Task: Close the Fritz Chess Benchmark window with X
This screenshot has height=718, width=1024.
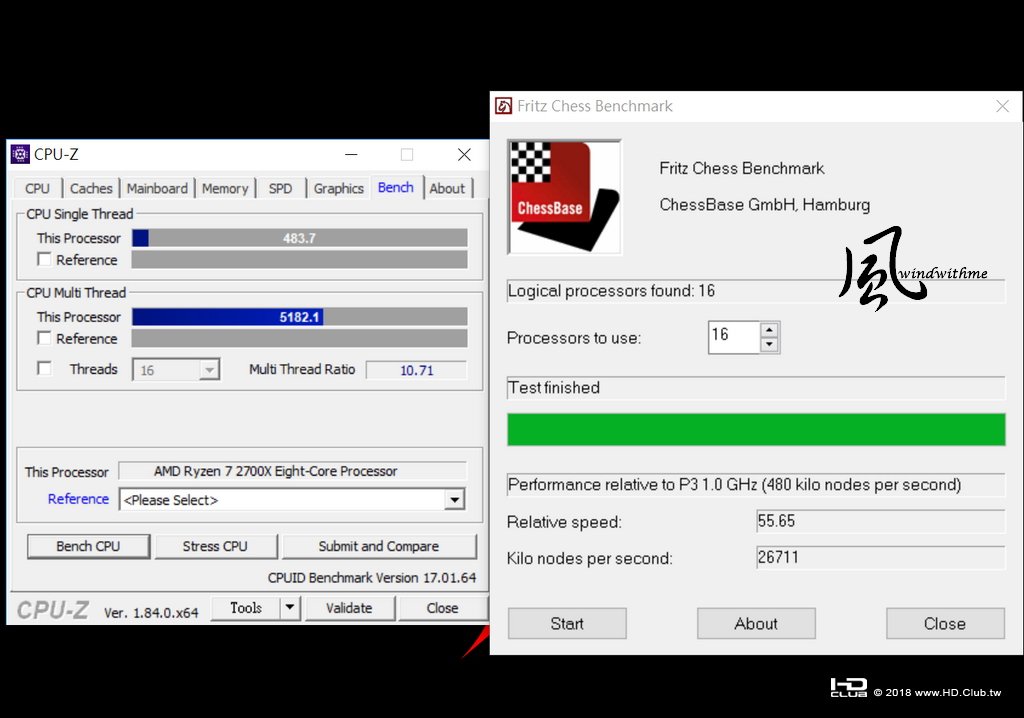Action: (1002, 106)
